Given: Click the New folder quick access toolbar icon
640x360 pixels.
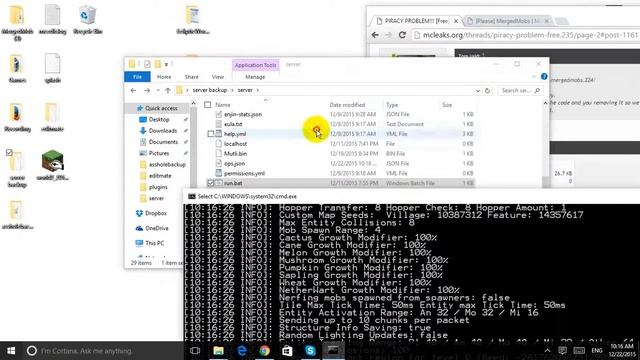Looking at the screenshot, I should [158, 64].
